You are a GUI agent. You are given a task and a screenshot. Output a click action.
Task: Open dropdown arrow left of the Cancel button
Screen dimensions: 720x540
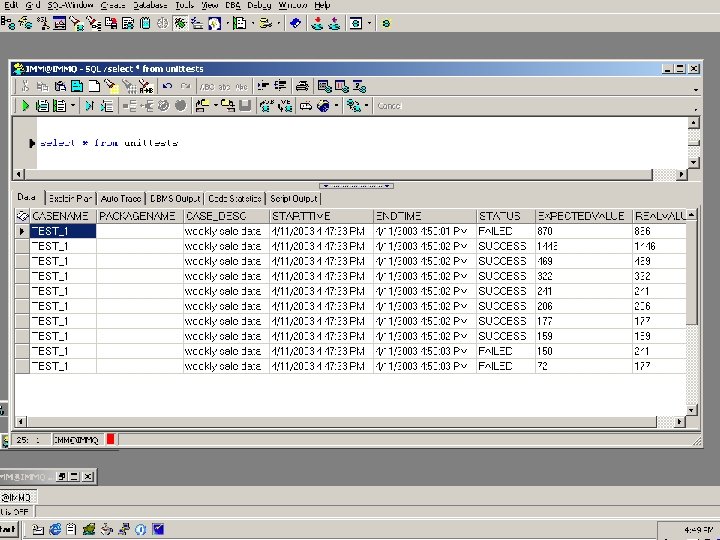(x=366, y=106)
